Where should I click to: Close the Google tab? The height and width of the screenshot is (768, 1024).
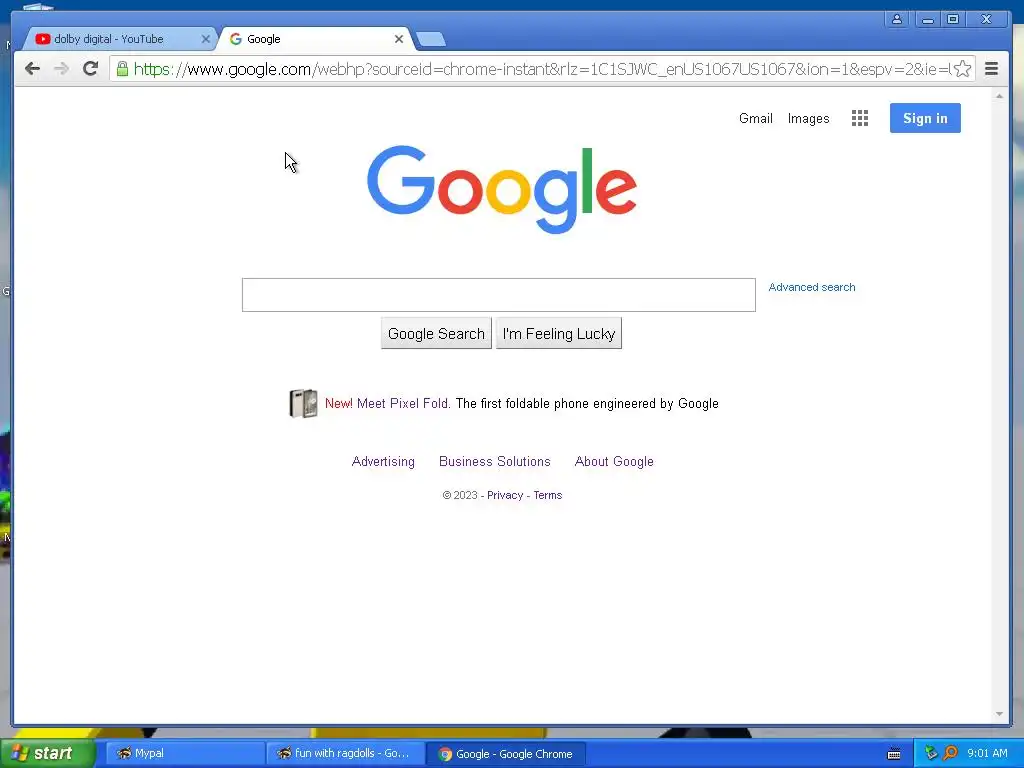(x=398, y=39)
